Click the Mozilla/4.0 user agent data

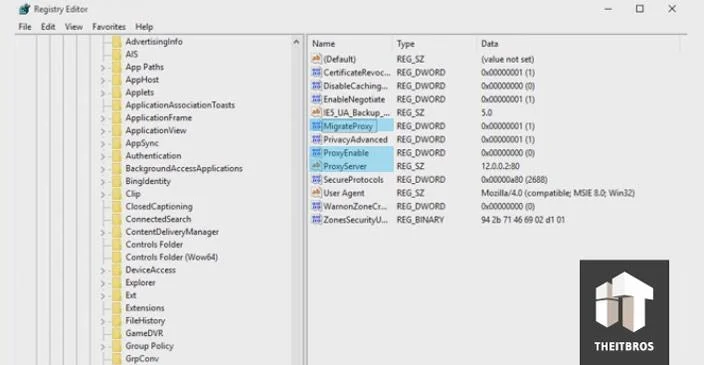[x=558, y=193]
